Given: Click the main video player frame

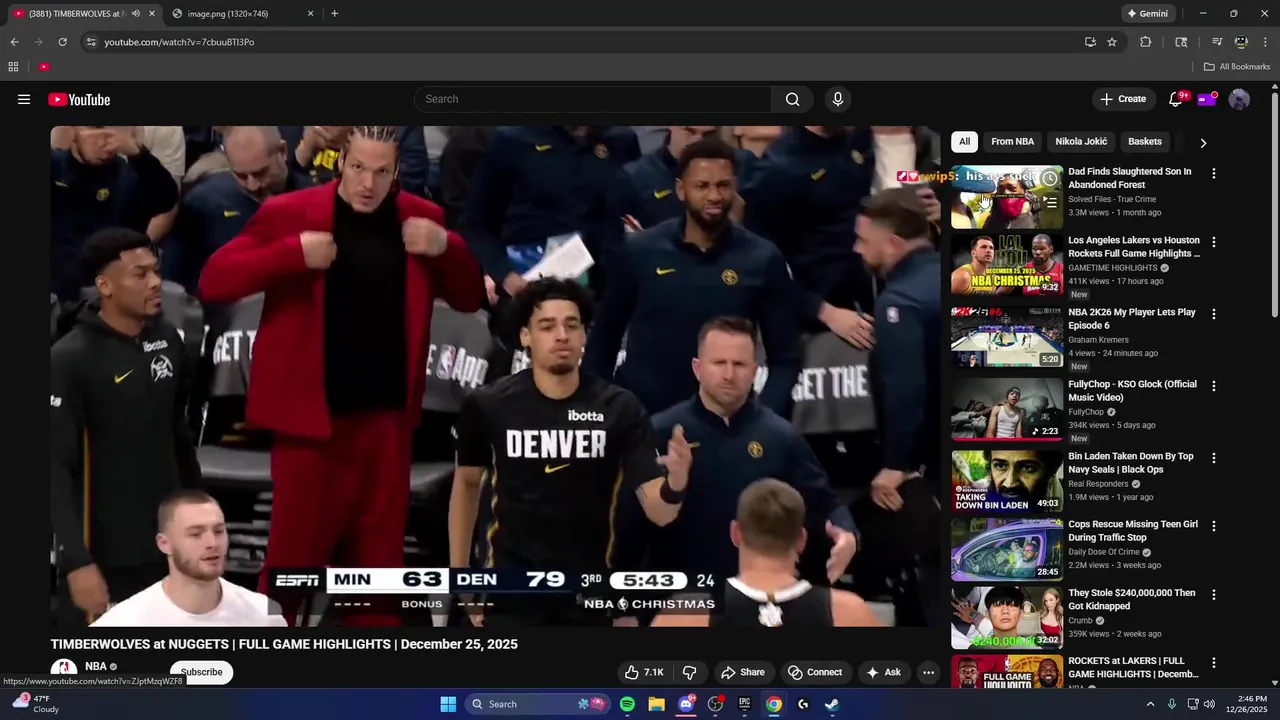Looking at the screenshot, I should pyautogui.click(x=495, y=376).
